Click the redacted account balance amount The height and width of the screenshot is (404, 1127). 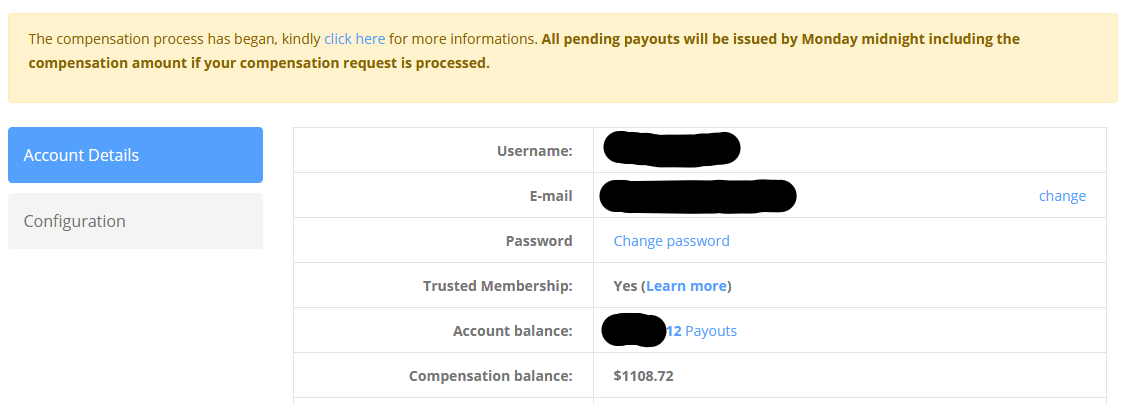pos(634,330)
